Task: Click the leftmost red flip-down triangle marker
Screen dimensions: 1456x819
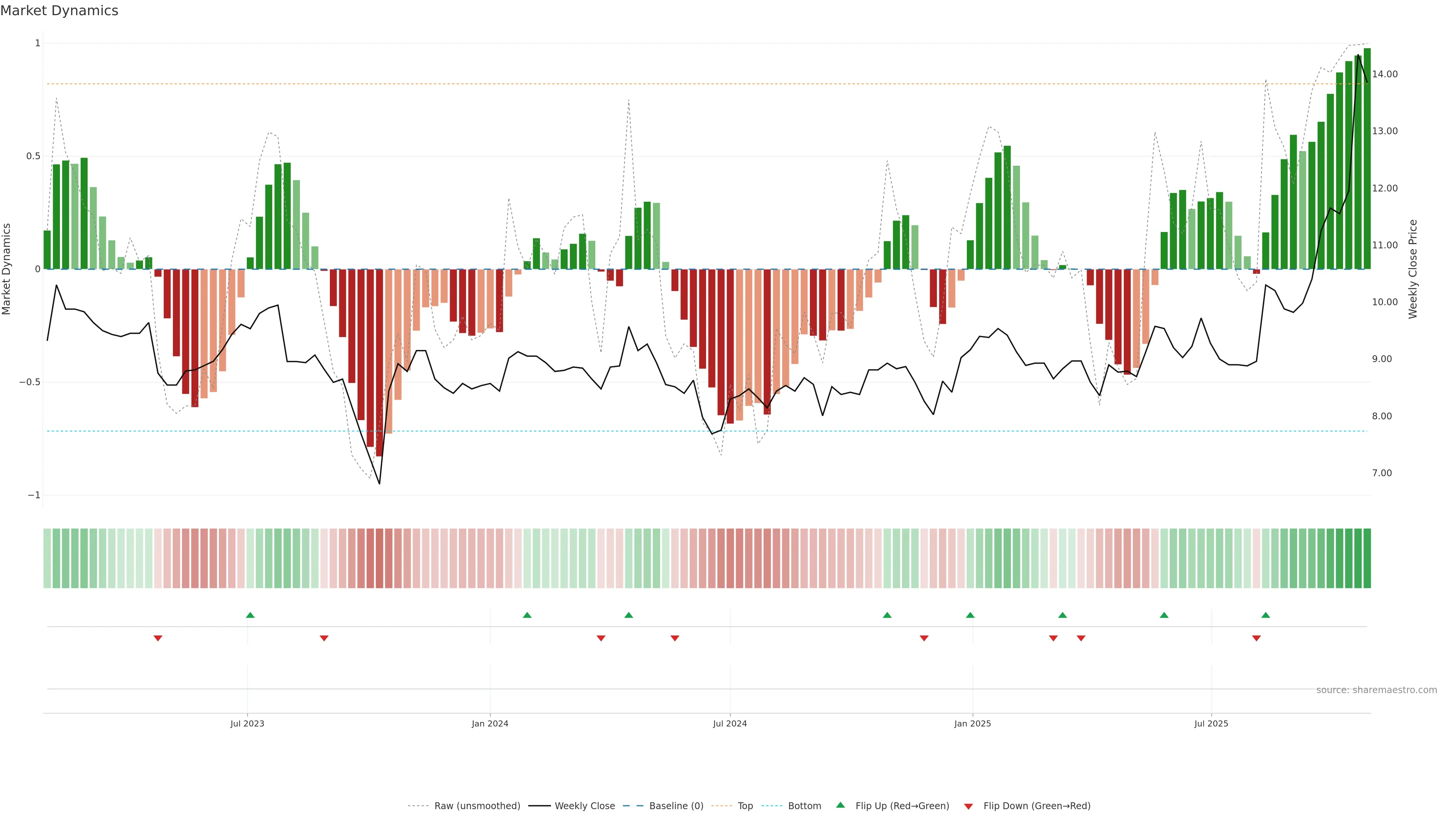Action: 158,638
